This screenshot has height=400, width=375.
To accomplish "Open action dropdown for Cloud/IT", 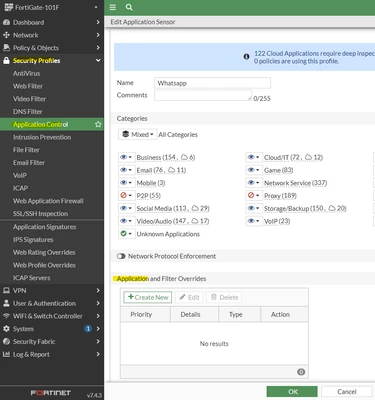I will [254, 157].
